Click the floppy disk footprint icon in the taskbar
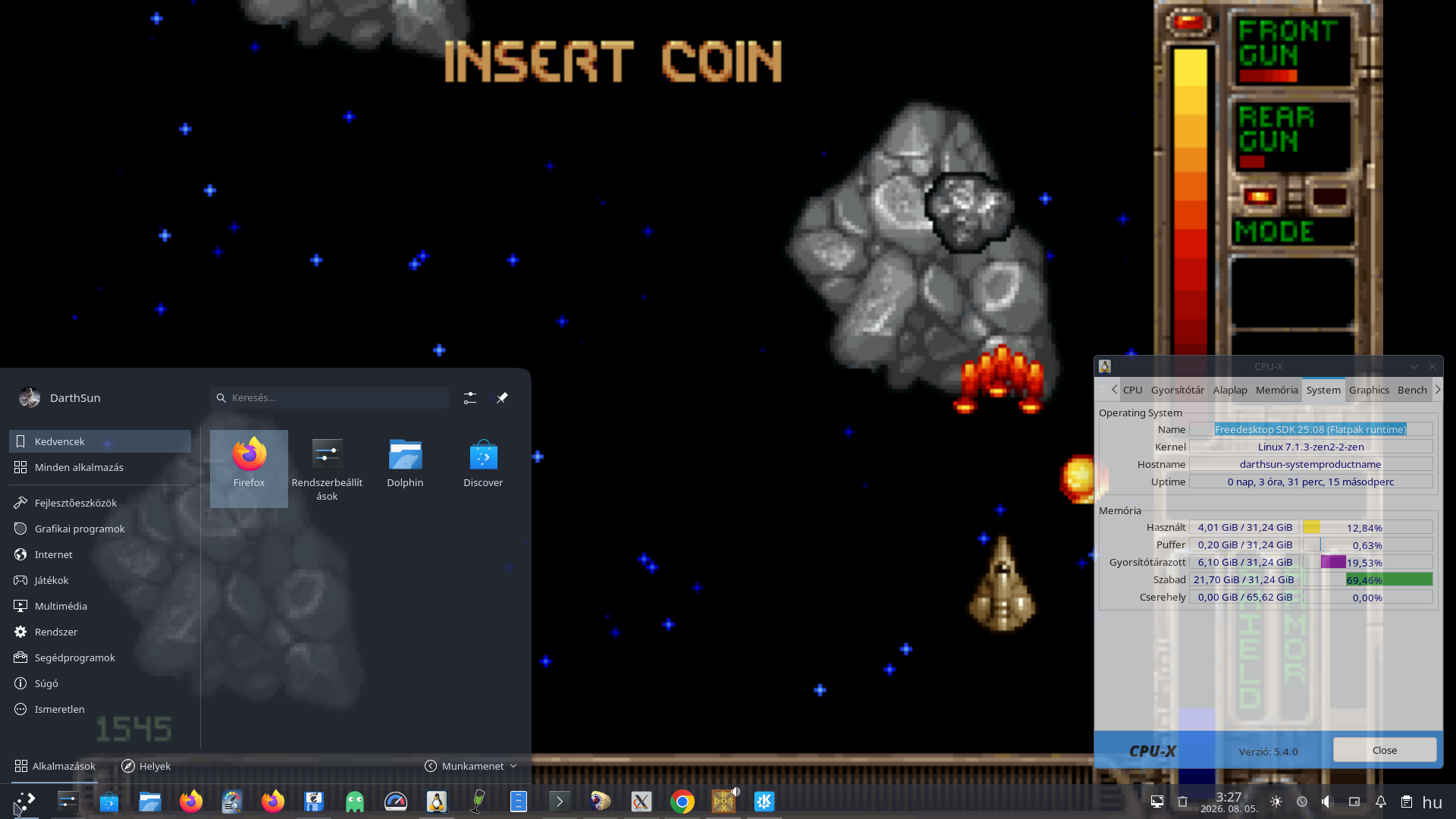The height and width of the screenshot is (819, 1456). click(314, 802)
